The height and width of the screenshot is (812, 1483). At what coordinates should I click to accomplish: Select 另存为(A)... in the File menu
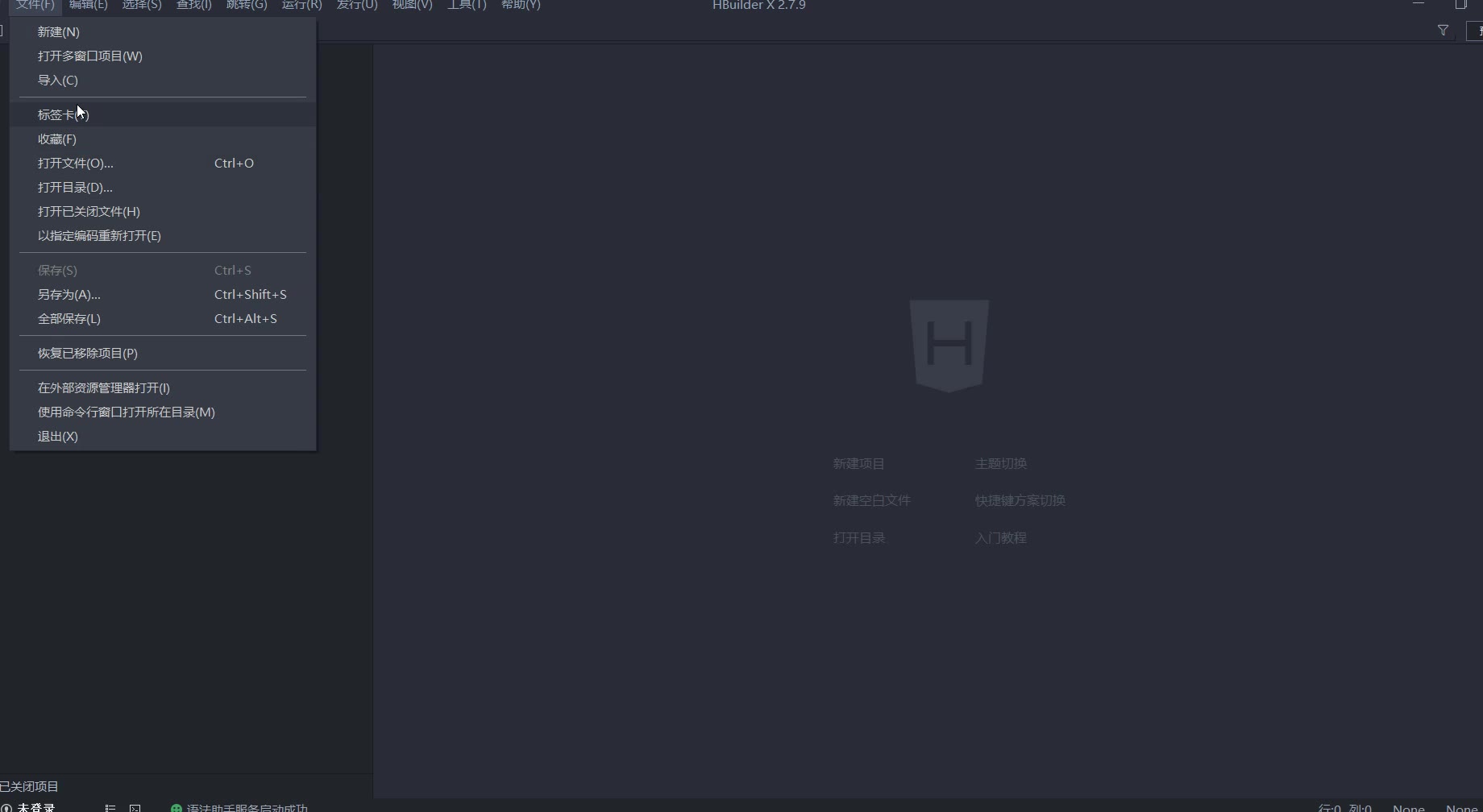pos(163,295)
